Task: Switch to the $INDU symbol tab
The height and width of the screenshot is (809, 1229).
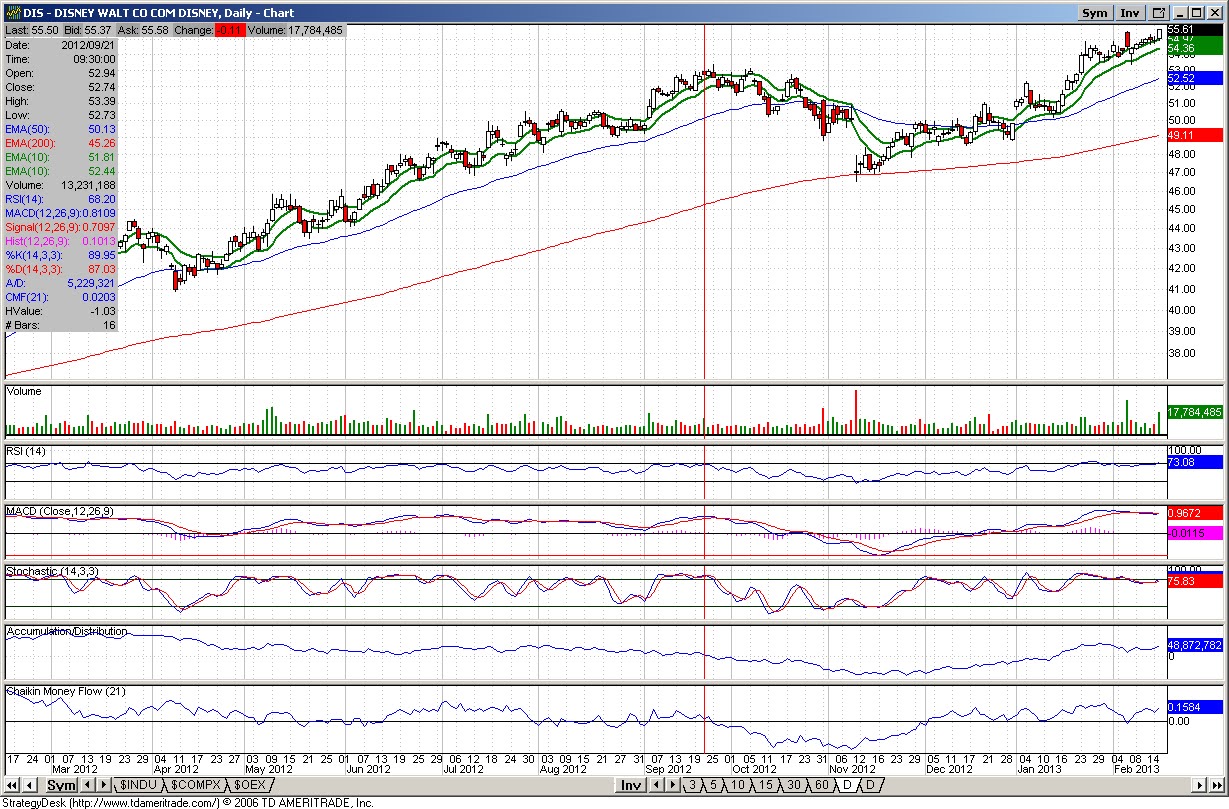Action: (138, 785)
